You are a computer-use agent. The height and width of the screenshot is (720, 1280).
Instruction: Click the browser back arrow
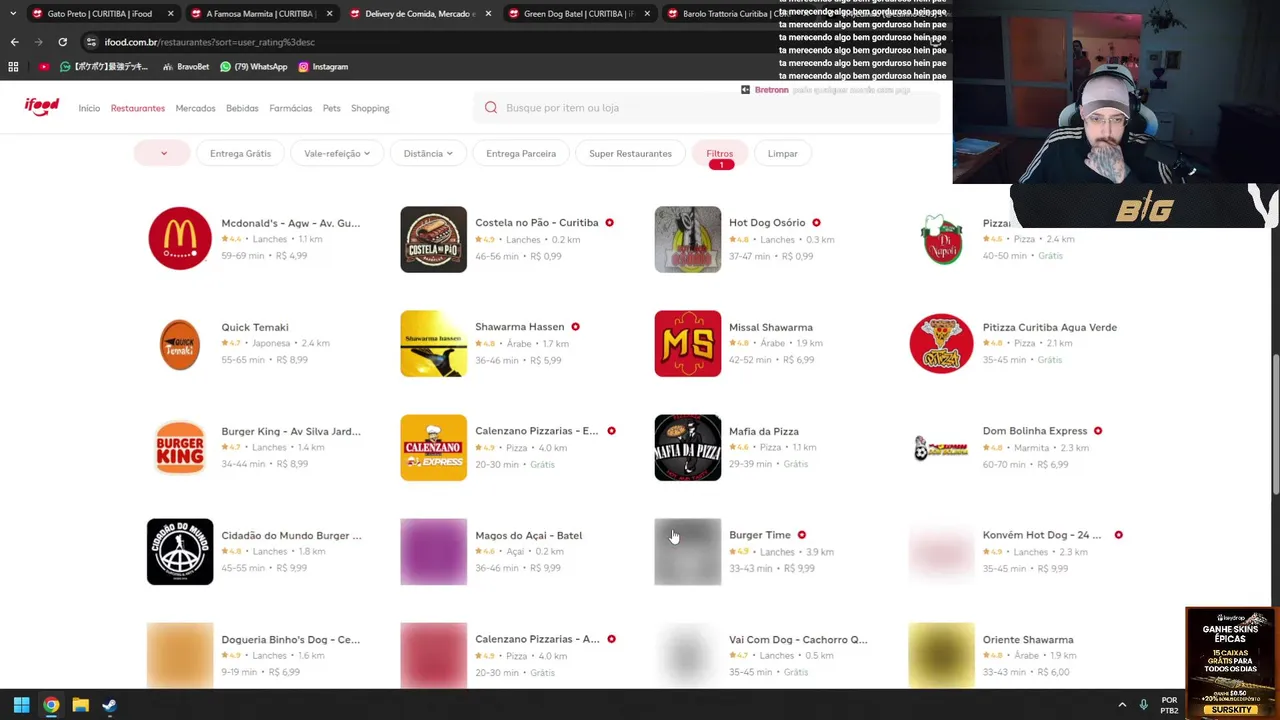coord(14,42)
